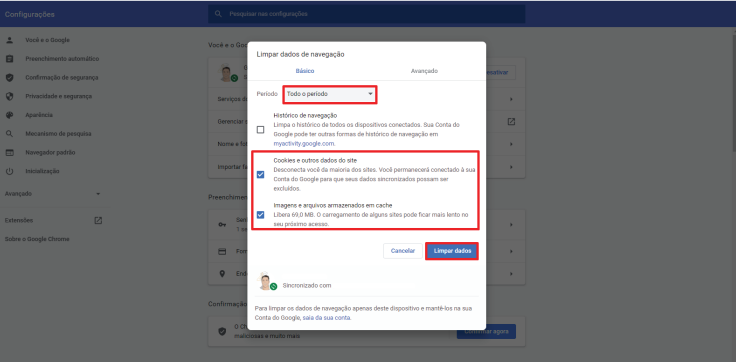Click the person icon for Você e o Google

click(9, 40)
